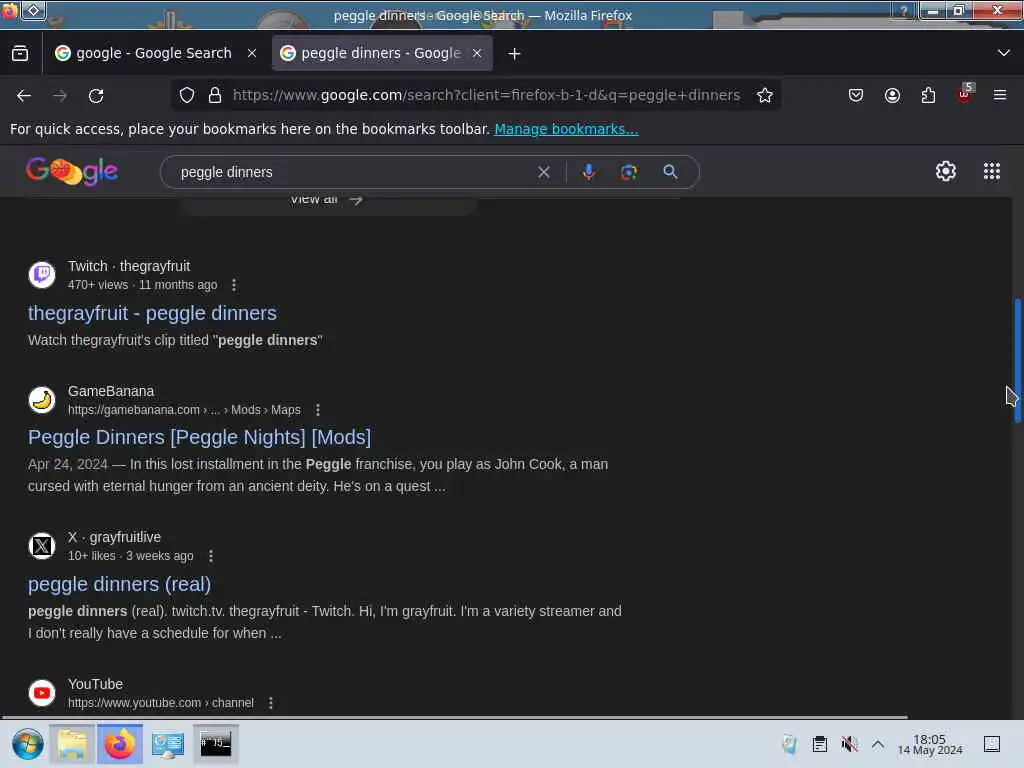Select the peggle dinners tab
This screenshot has height=768, width=1024.
381,54
